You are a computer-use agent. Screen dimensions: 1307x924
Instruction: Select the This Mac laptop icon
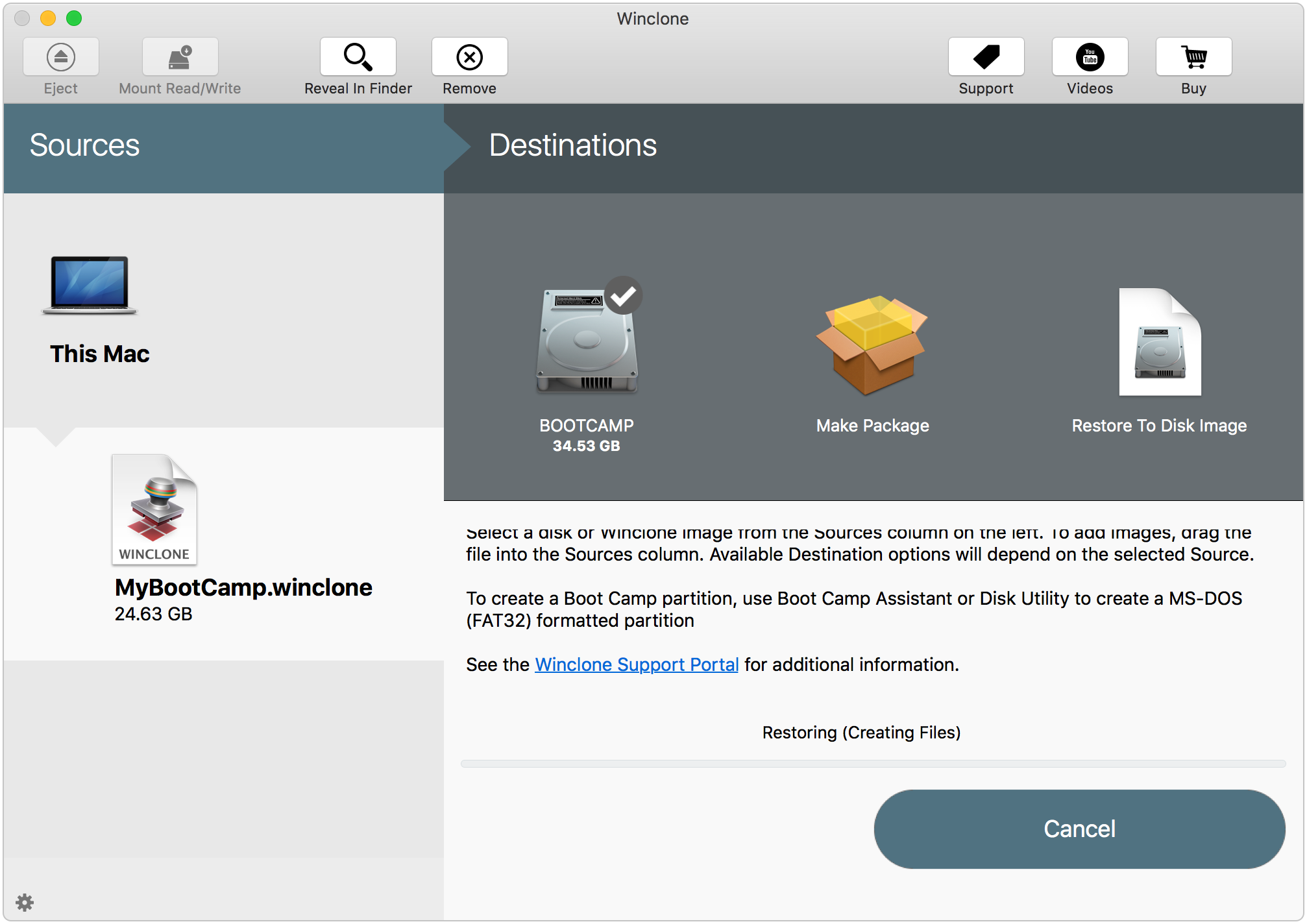[90, 286]
